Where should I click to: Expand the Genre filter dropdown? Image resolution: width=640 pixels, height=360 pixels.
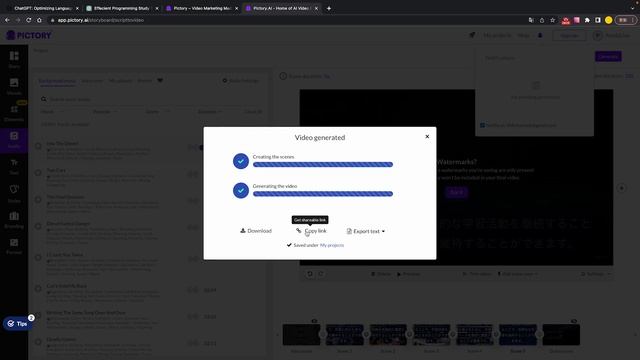158,111
